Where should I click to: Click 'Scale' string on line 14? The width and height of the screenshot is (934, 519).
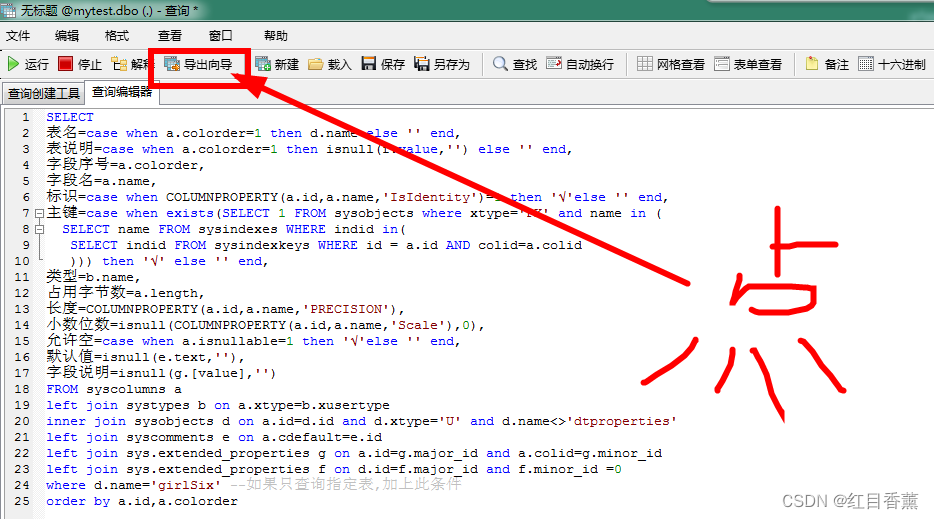(x=418, y=325)
